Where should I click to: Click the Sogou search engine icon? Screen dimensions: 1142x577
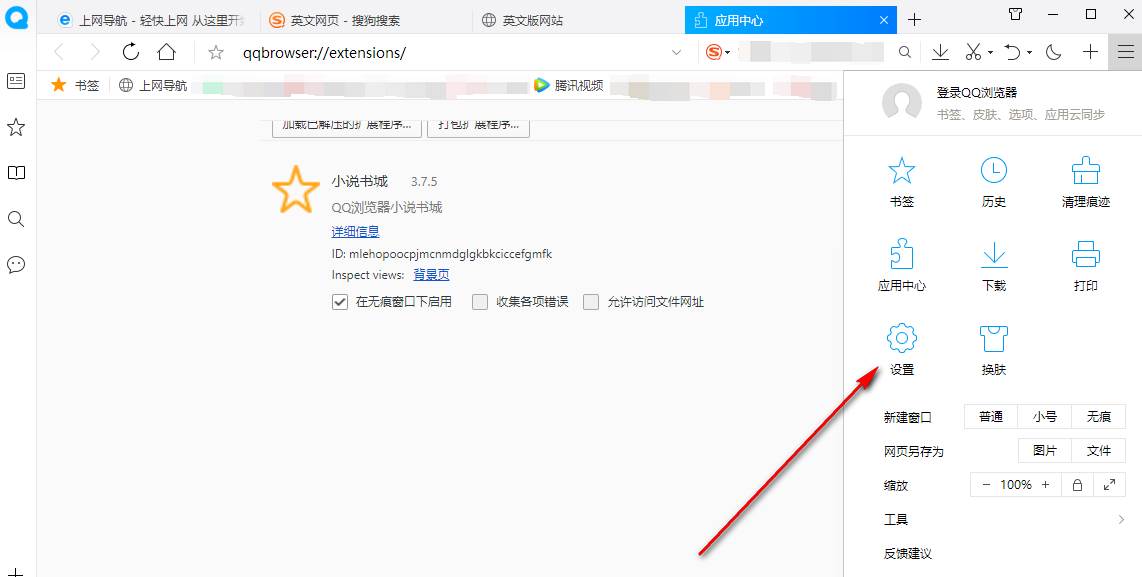(x=714, y=52)
